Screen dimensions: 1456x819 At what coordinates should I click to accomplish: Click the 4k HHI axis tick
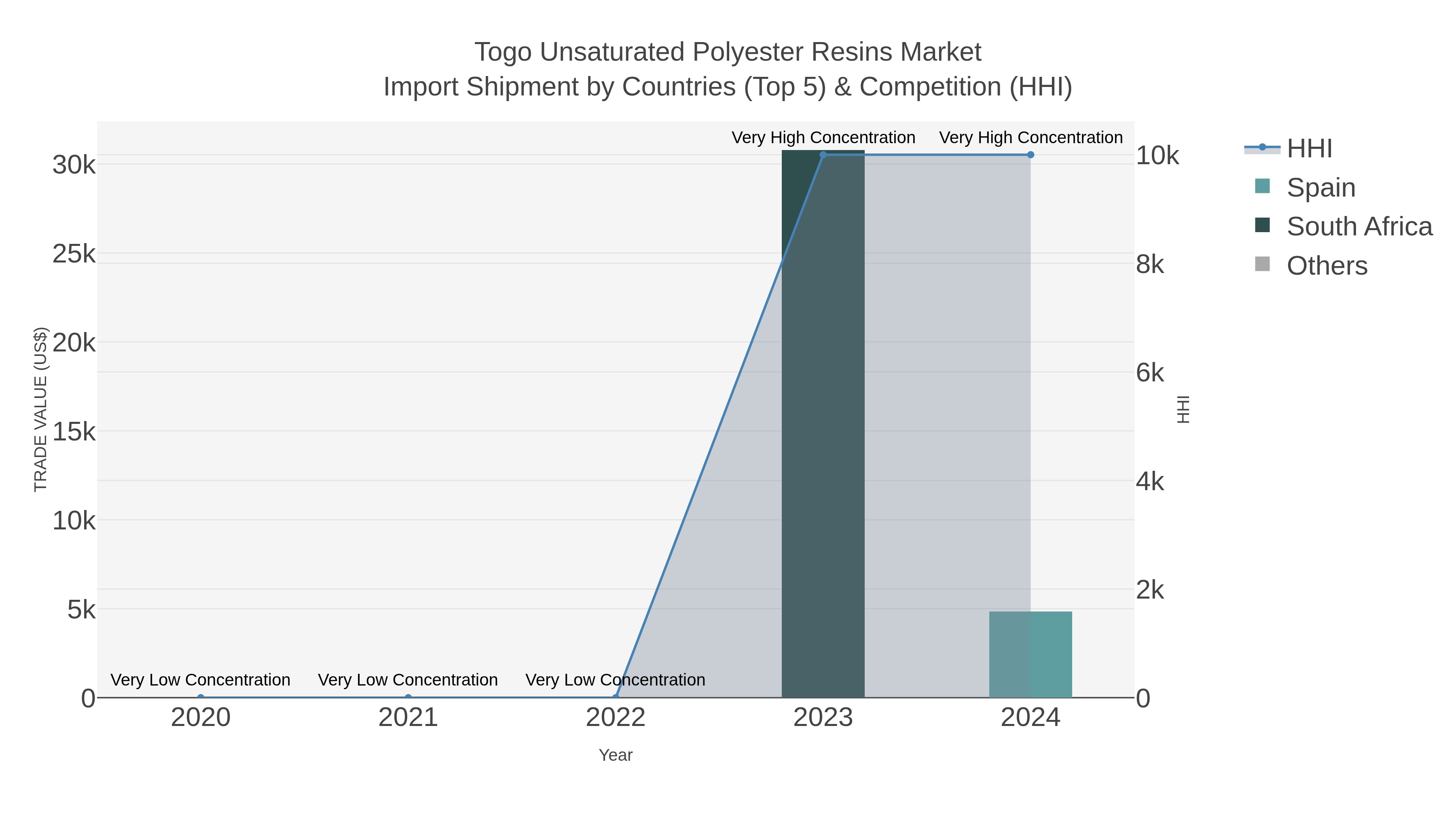(x=1150, y=482)
